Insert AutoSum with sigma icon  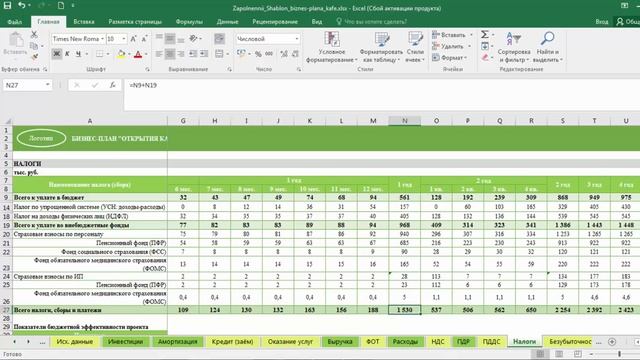[484, 35]
